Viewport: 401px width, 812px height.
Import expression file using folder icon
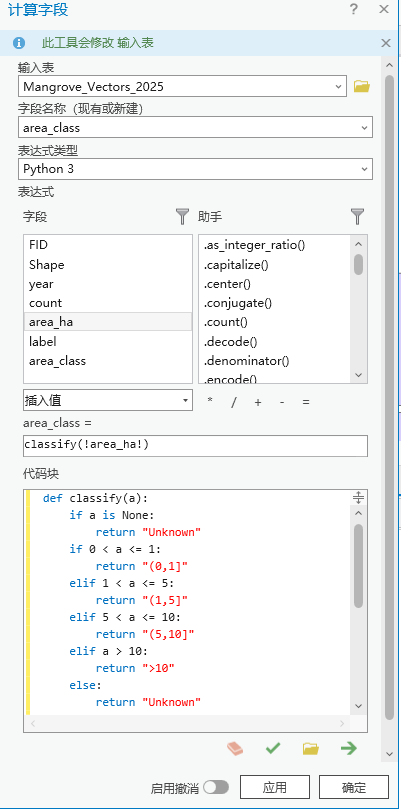point(310,748)
